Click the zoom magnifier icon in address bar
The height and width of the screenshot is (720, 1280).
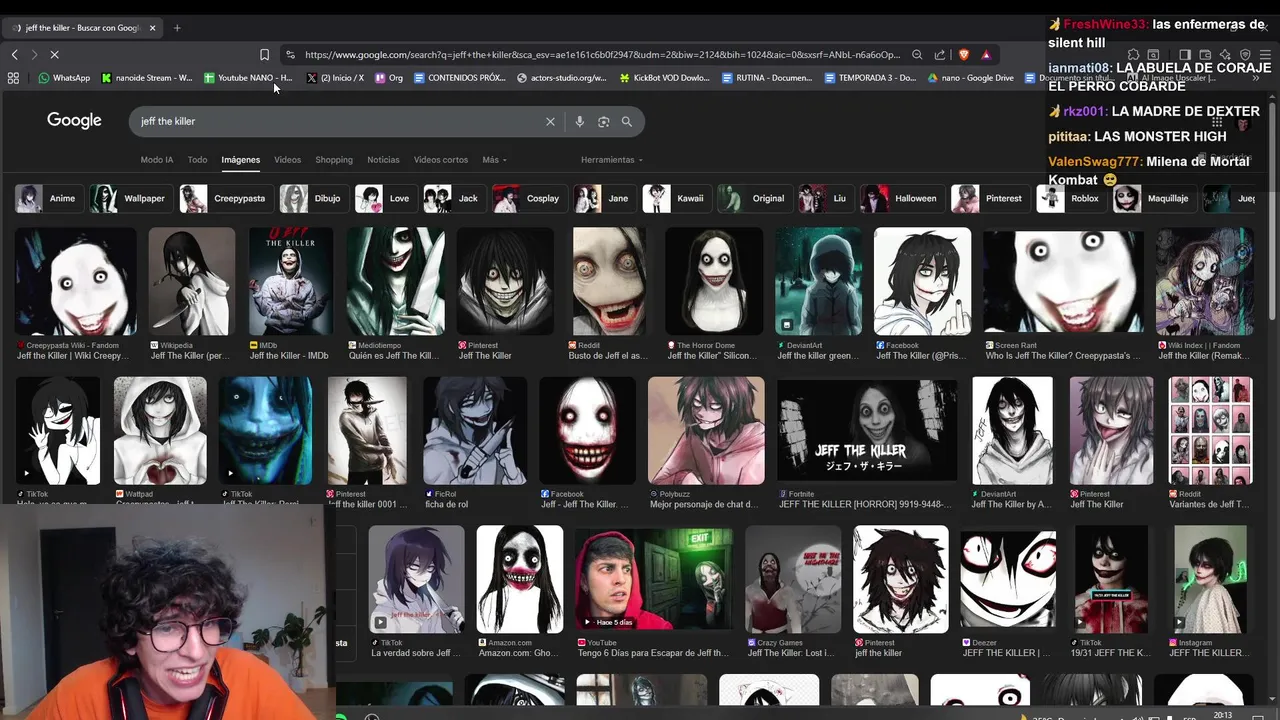pyautogui.click(x=917, y=55)
